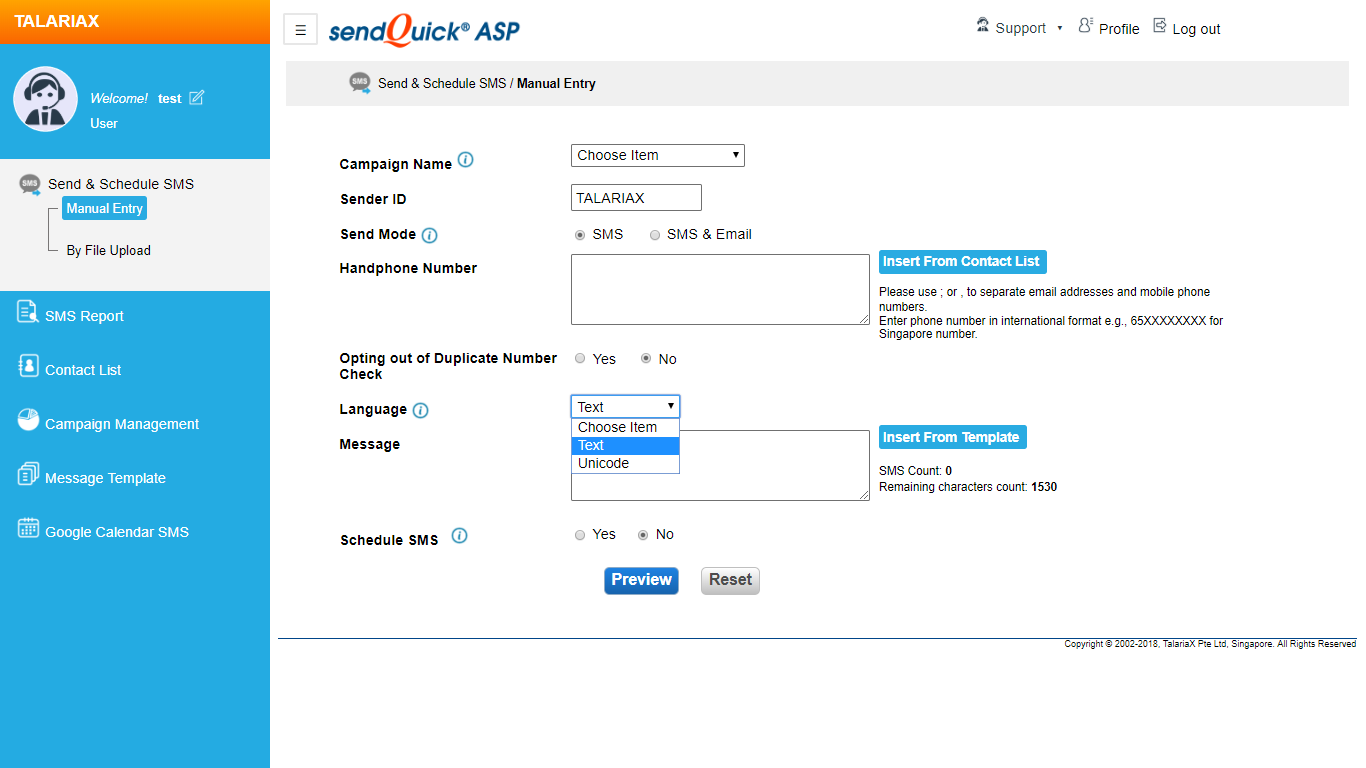Viewport: 1366px width, 768px height.
Task: Click the info icon next to Schedule SMS
Action: pyautogui.click(x=459, y=536)
